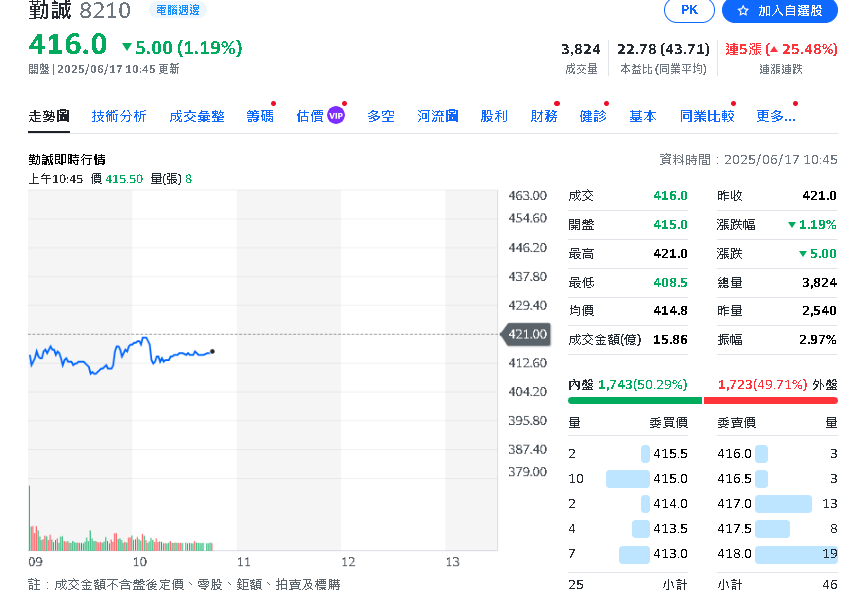Click the PK compare button
The width and height of the screenshot is (851, 615).
click(689, 10)
